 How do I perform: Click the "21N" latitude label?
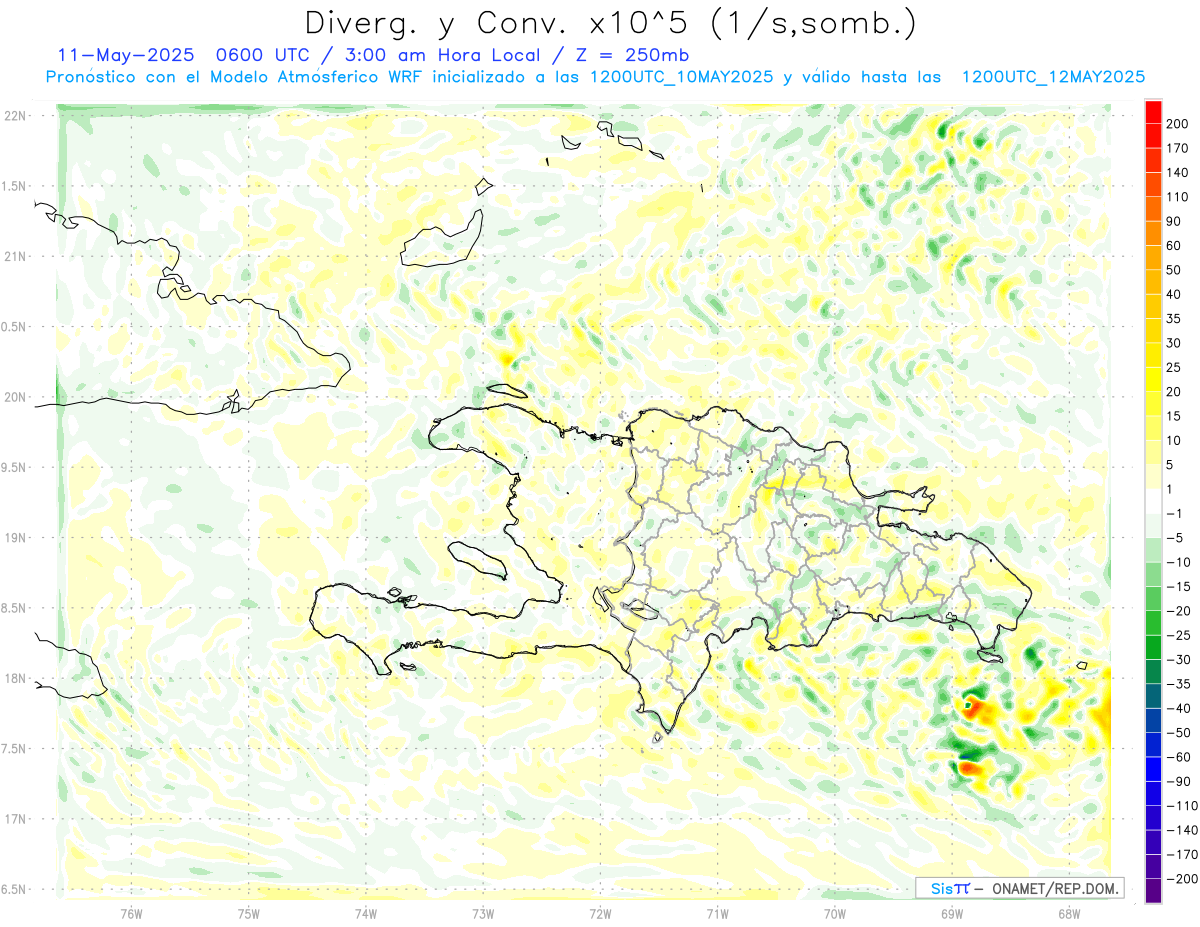[15, 256]
